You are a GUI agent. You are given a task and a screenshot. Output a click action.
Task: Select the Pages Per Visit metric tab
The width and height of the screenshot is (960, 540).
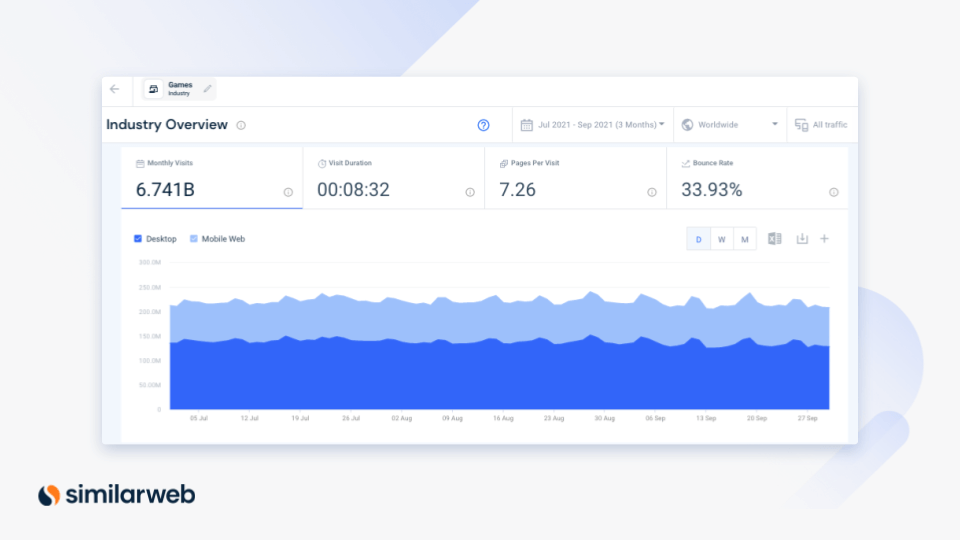[x=576, y=178]
